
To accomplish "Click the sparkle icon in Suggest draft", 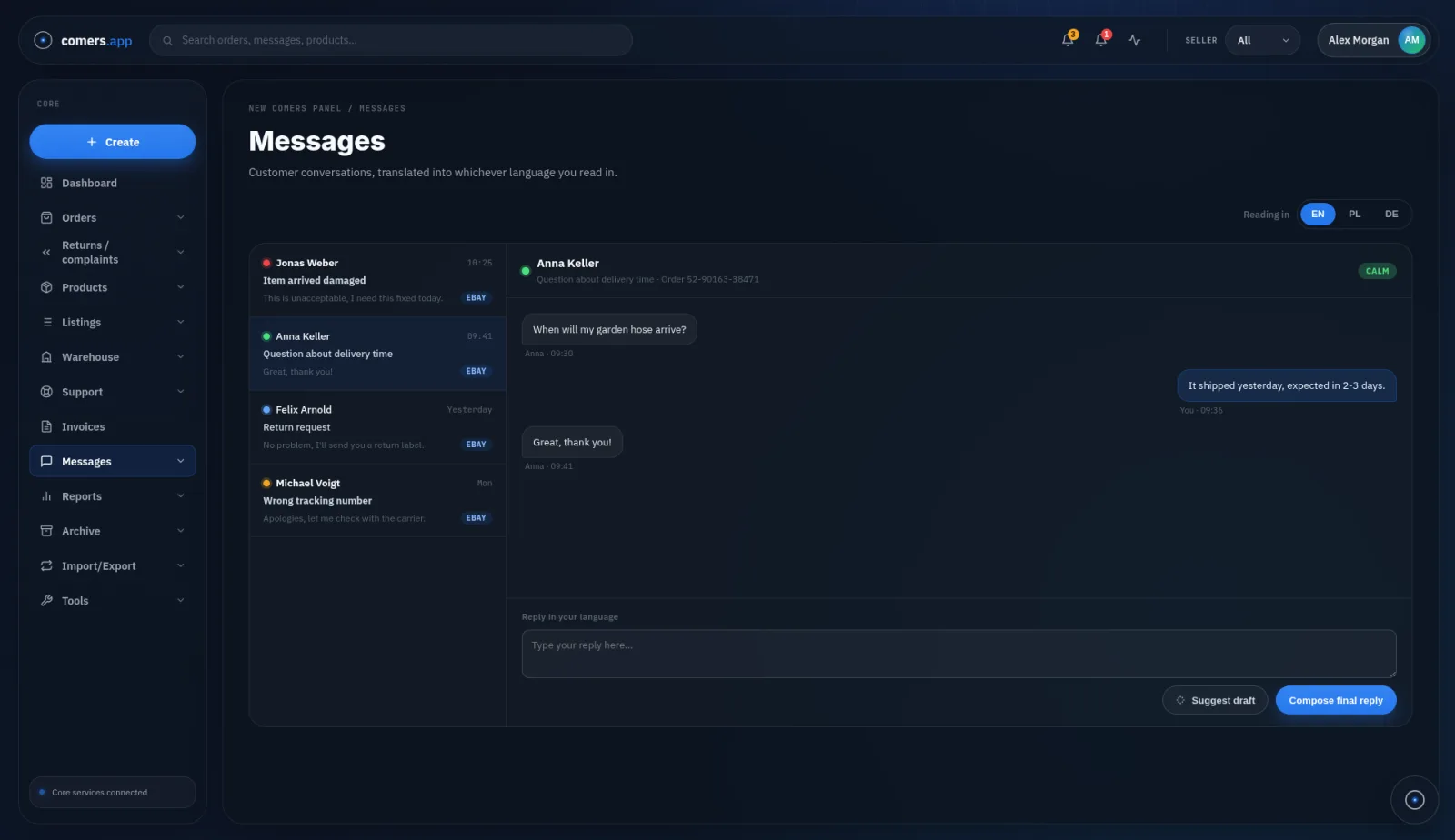I will (x=1180, y=700).
